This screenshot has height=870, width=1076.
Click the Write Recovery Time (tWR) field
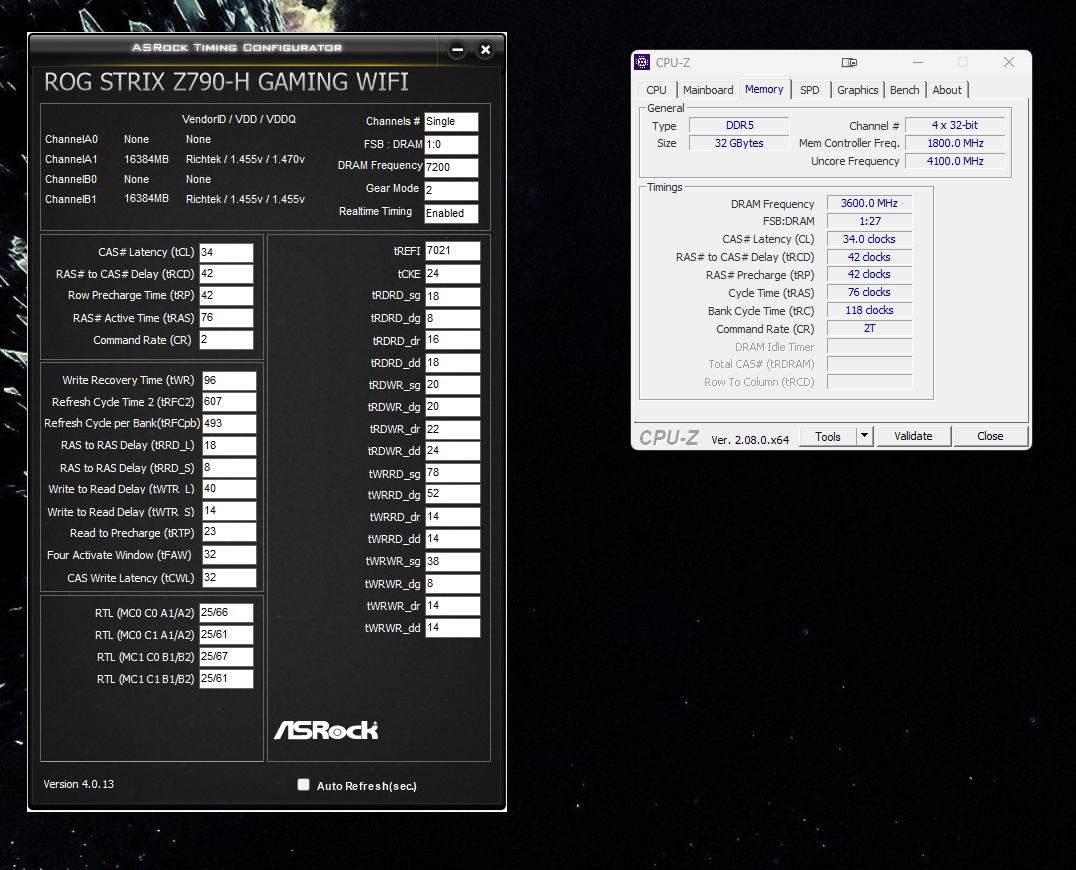pos(229,380)
